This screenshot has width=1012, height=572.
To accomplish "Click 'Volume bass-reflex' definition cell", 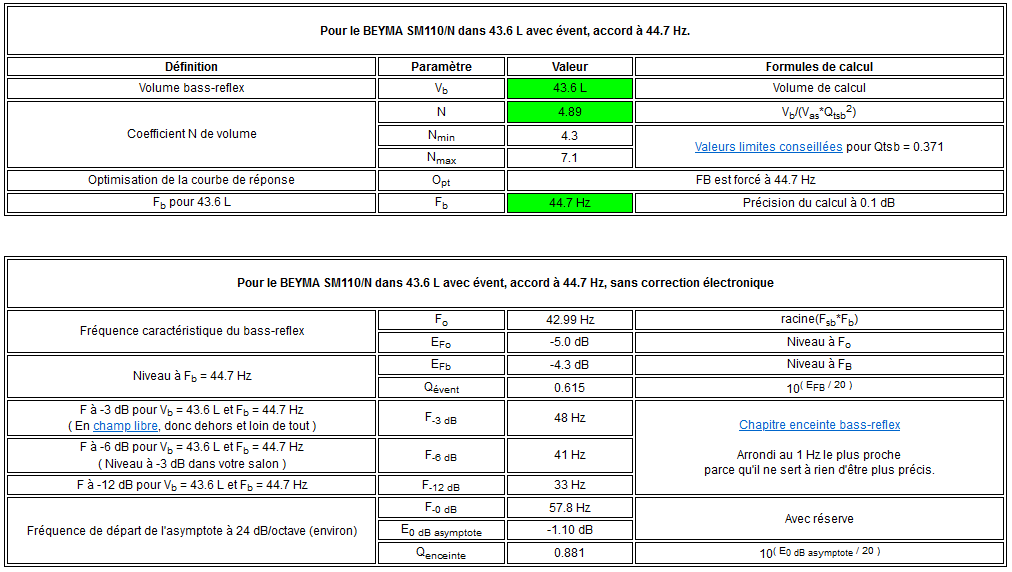I will point(191,88).
